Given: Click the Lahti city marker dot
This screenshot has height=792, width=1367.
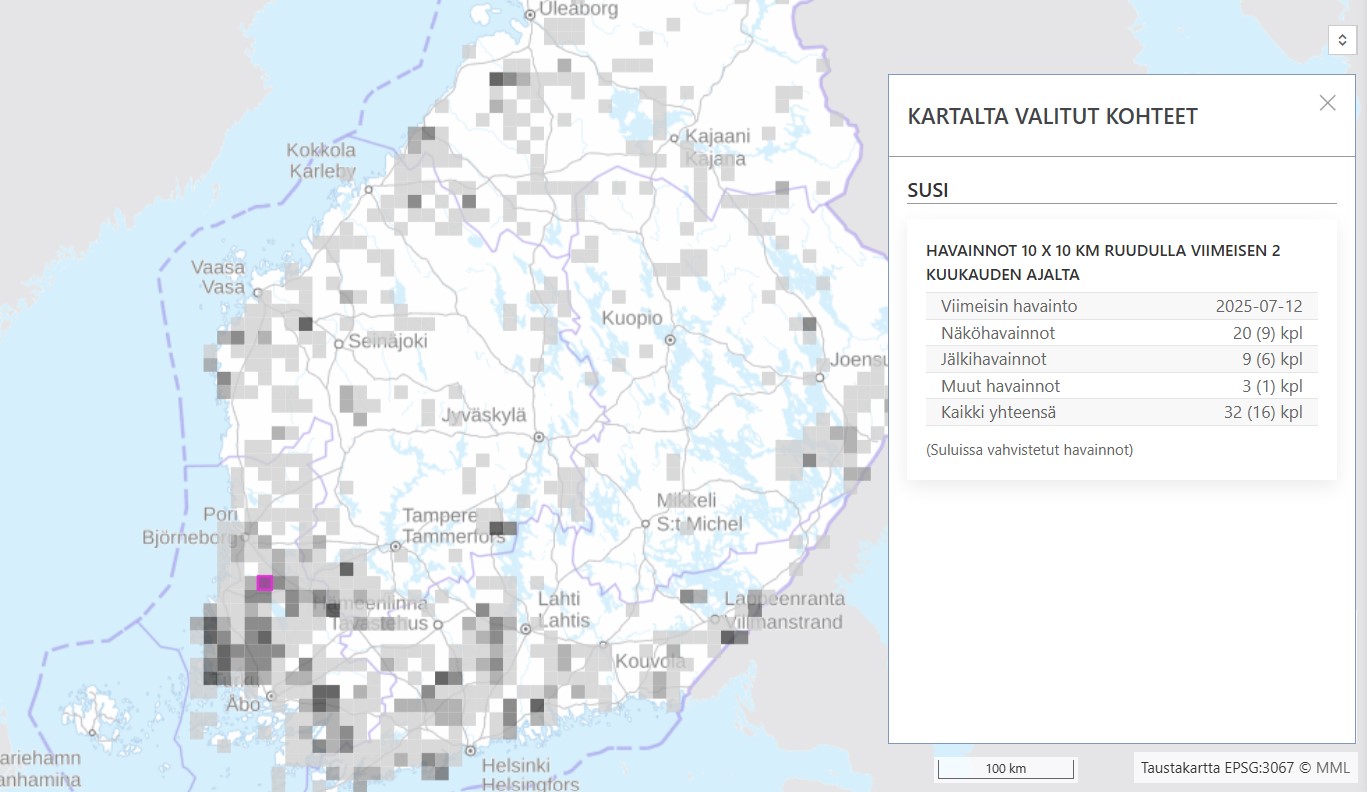Looking at the screenshot, I should 526,629.
